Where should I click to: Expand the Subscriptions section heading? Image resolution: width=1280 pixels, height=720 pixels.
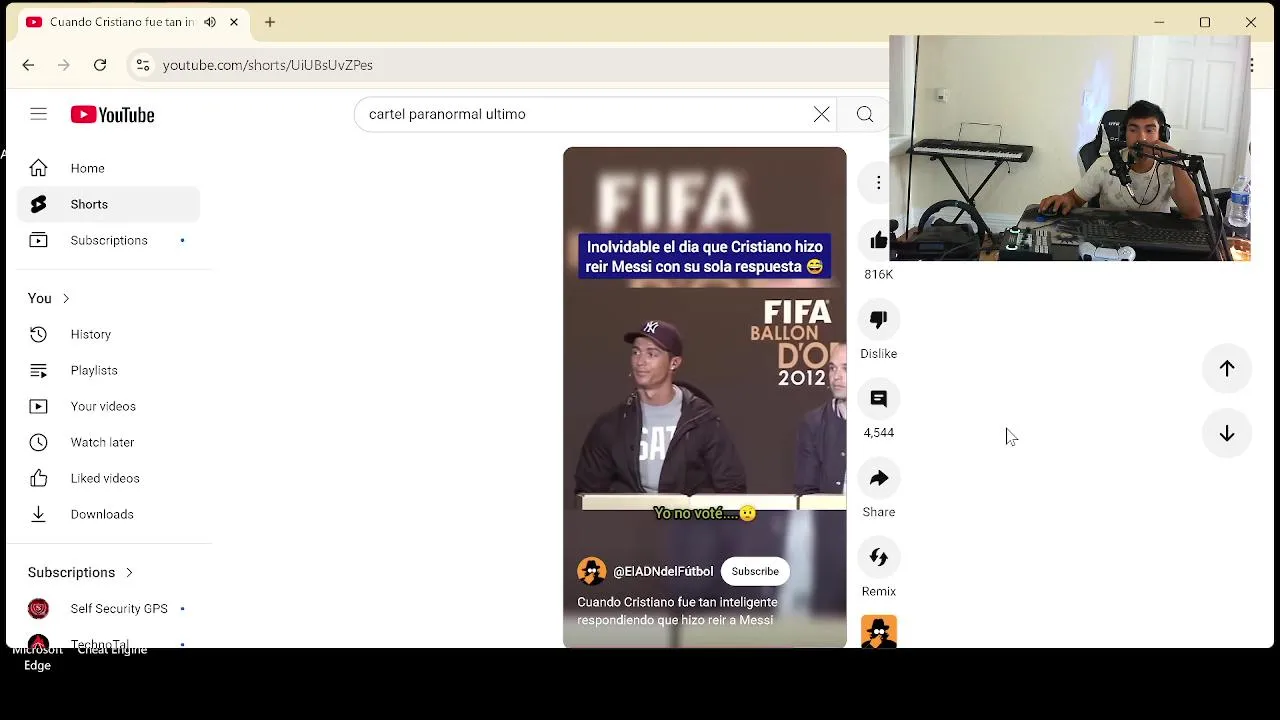81,572
